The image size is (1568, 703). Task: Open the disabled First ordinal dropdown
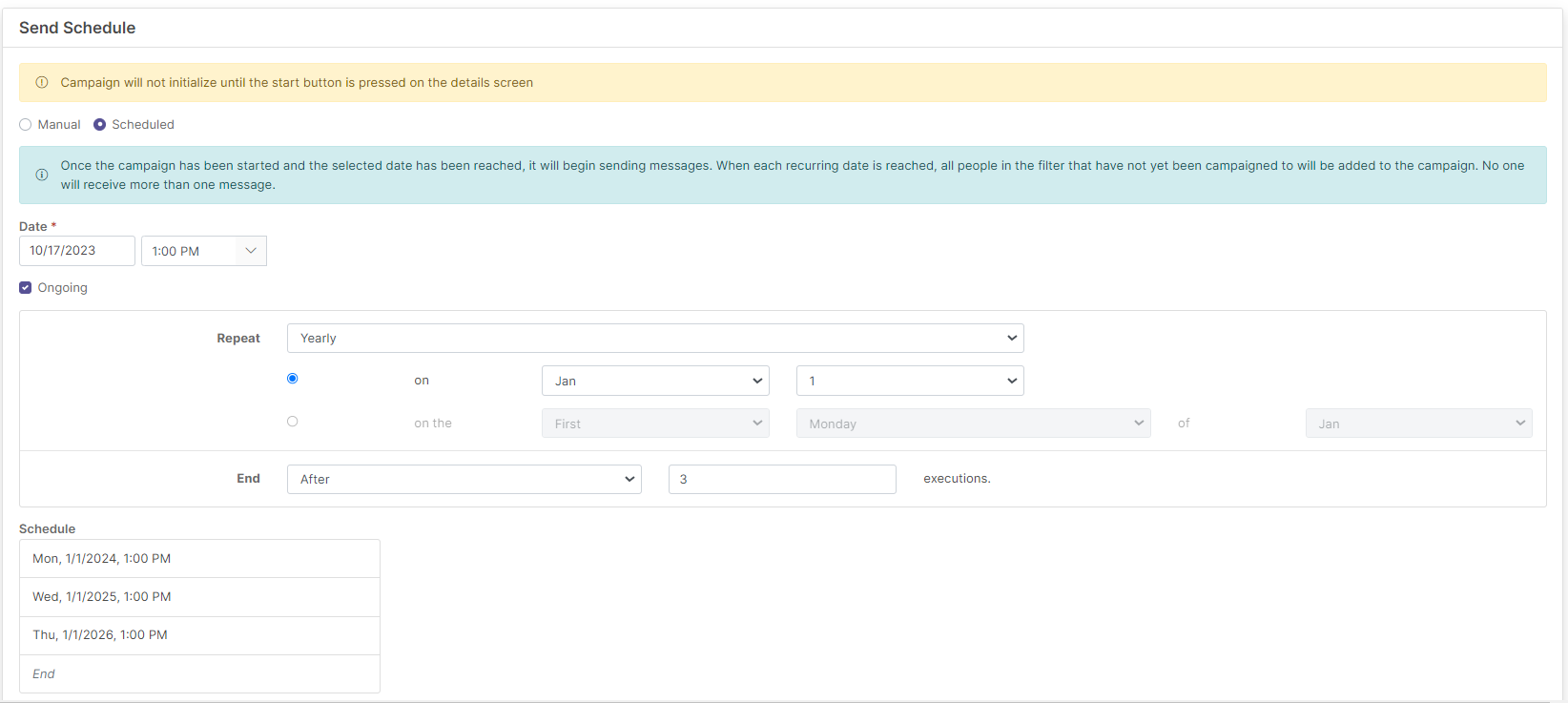click(655, 424)
